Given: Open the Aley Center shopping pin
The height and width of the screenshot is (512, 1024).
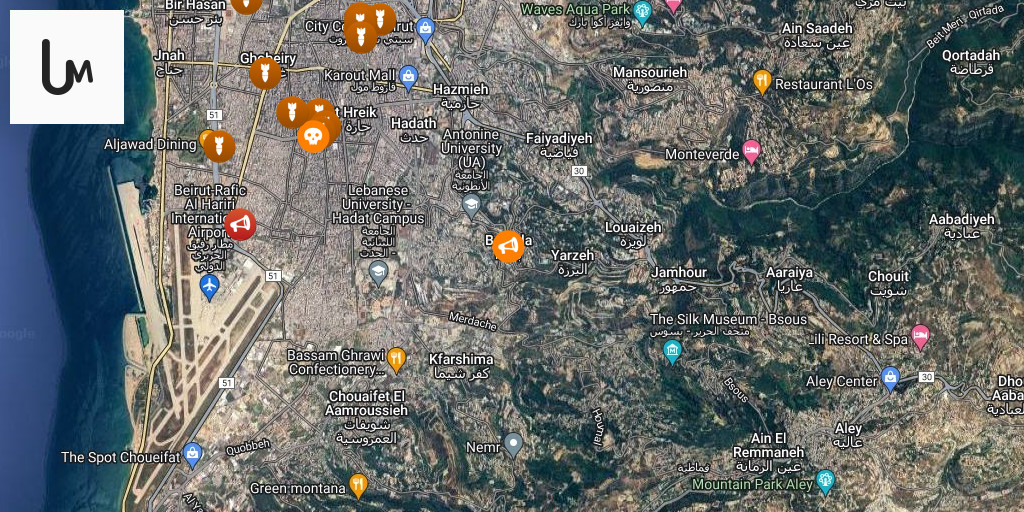Looking at the screenshot, I should (x=890, y=379).
